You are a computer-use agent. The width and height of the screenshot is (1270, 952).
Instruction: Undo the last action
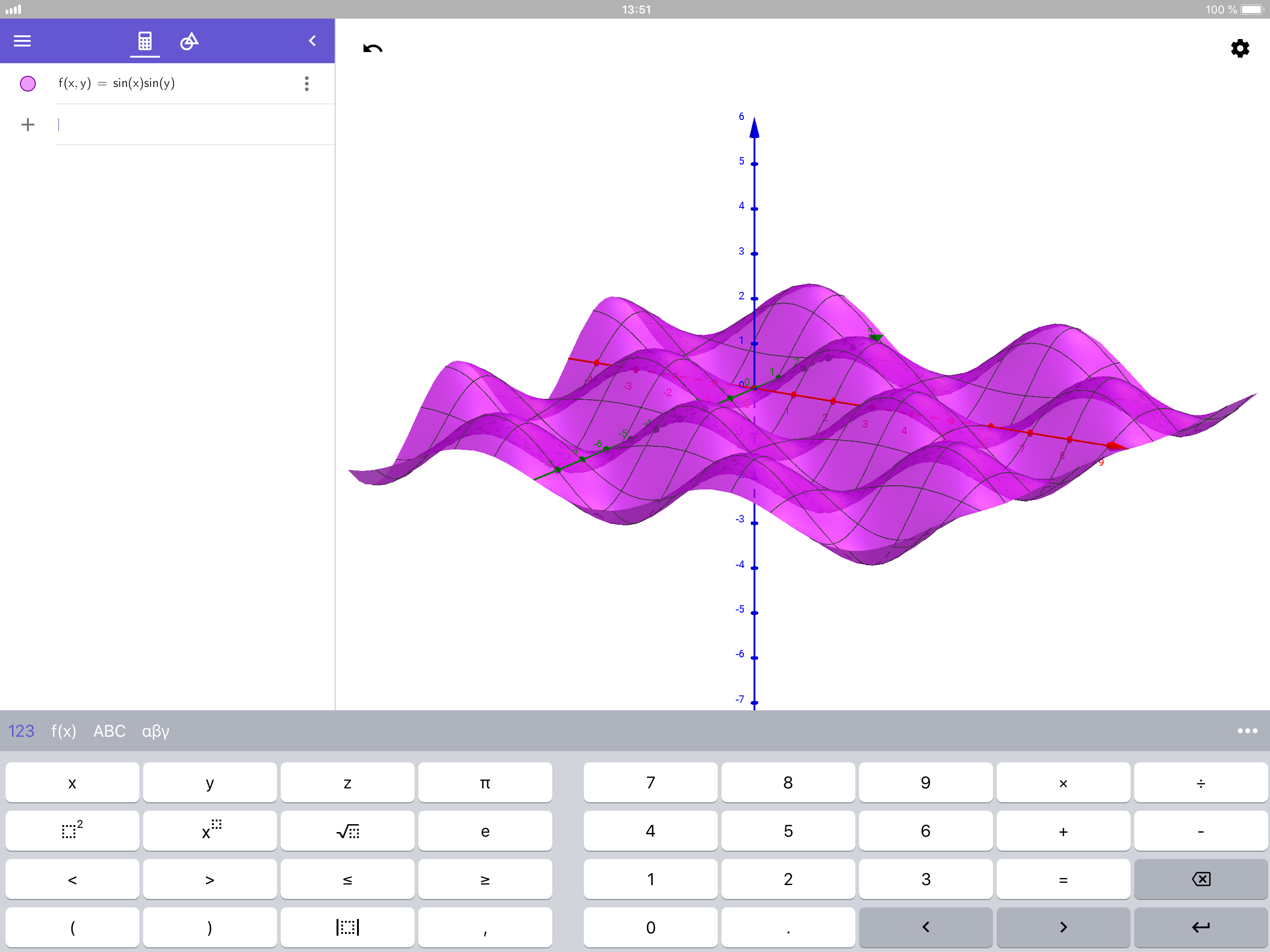pyautogui.click(x=373, y=48)
